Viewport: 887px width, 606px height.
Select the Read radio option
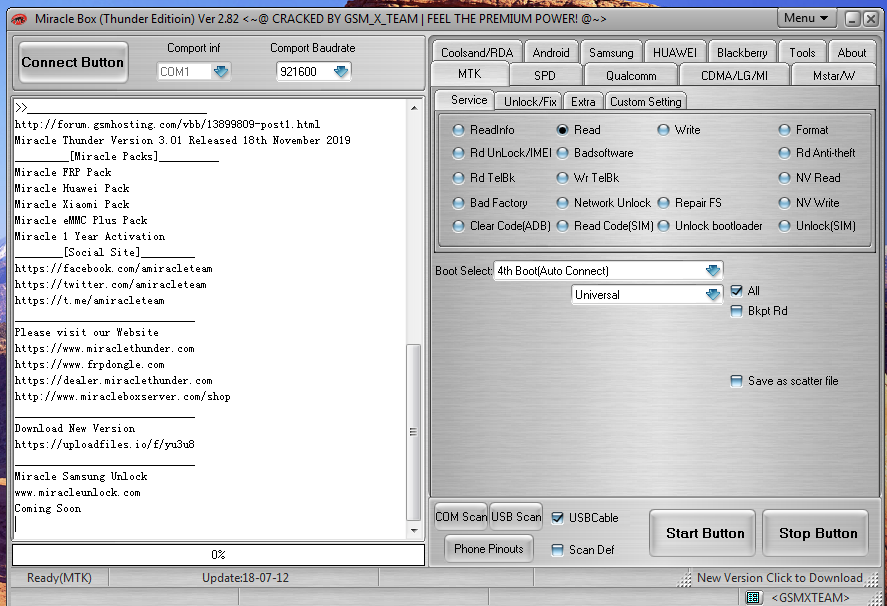click(579, 130)
